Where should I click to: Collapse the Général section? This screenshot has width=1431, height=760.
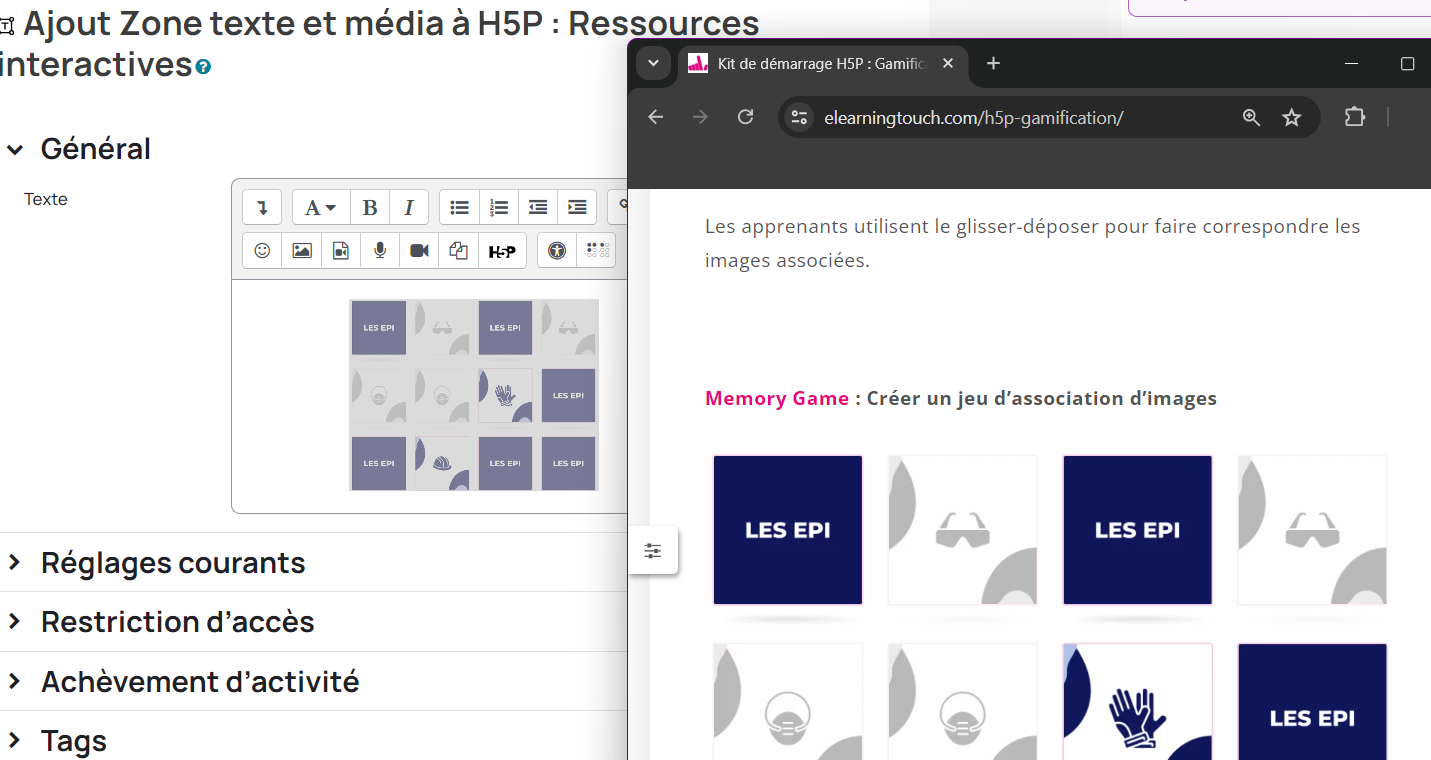click(15, 150)
